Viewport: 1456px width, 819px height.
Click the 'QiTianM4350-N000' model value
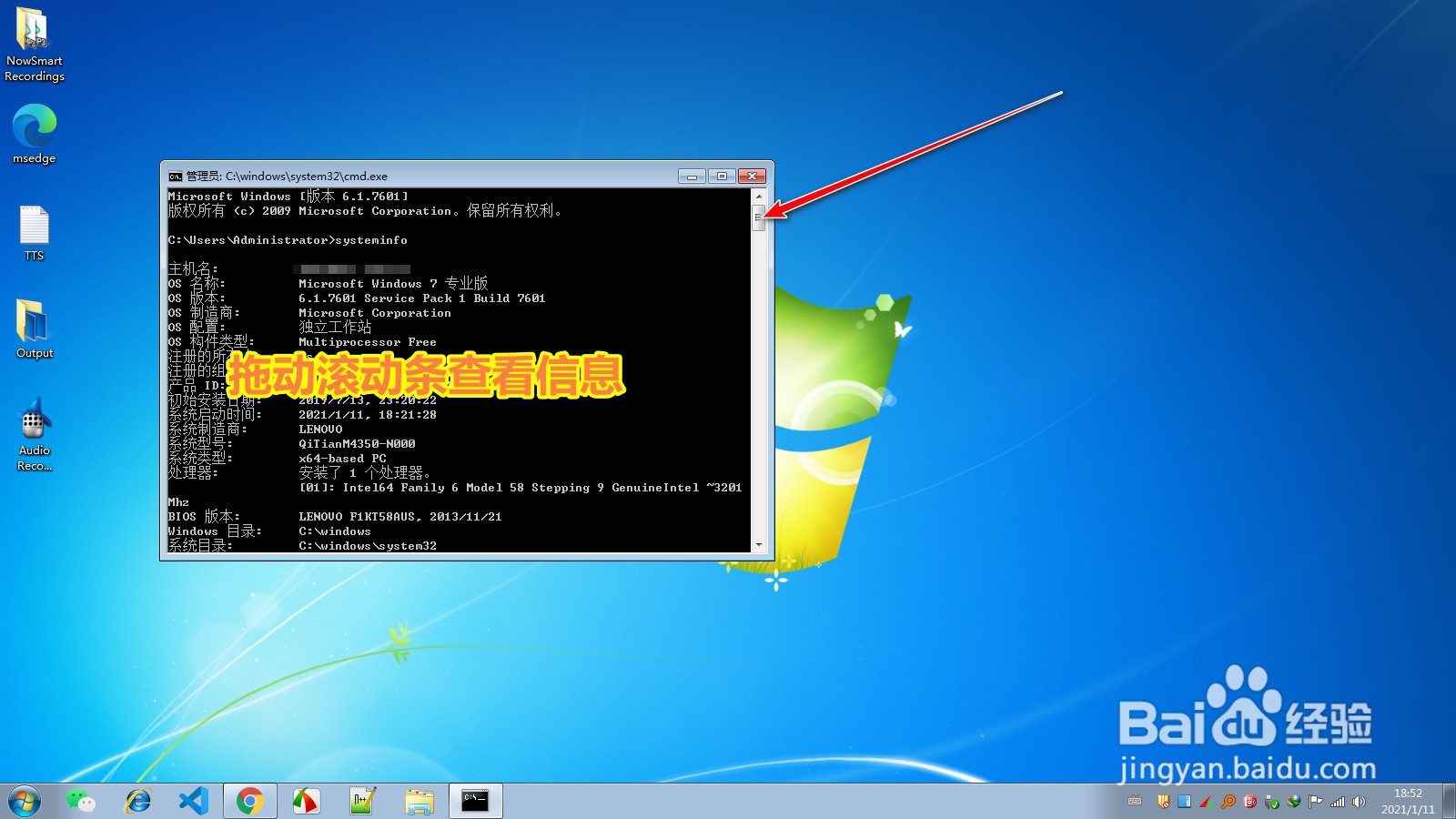coord(357,444)
